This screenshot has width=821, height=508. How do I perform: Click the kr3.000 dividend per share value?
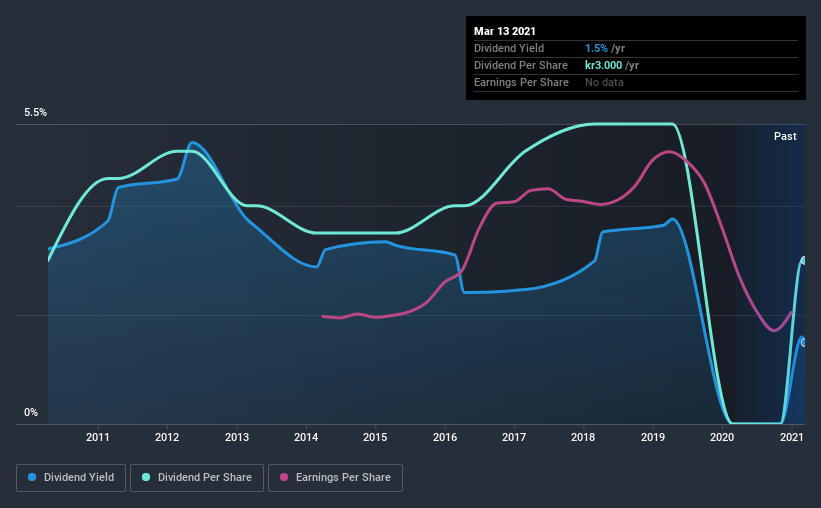(x=603, y=65)
